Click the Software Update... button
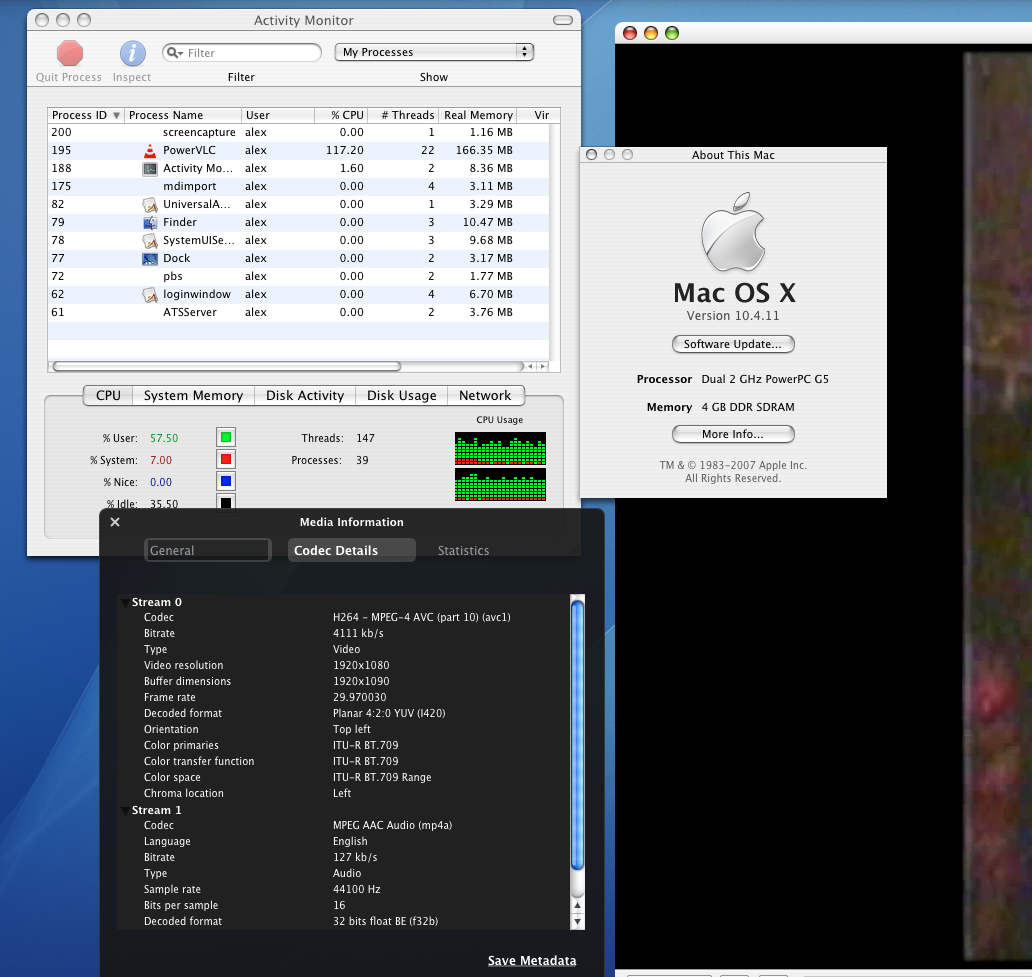Viewport: 1032px width, 977px height. pyautogui.click(x=733, y=344)
